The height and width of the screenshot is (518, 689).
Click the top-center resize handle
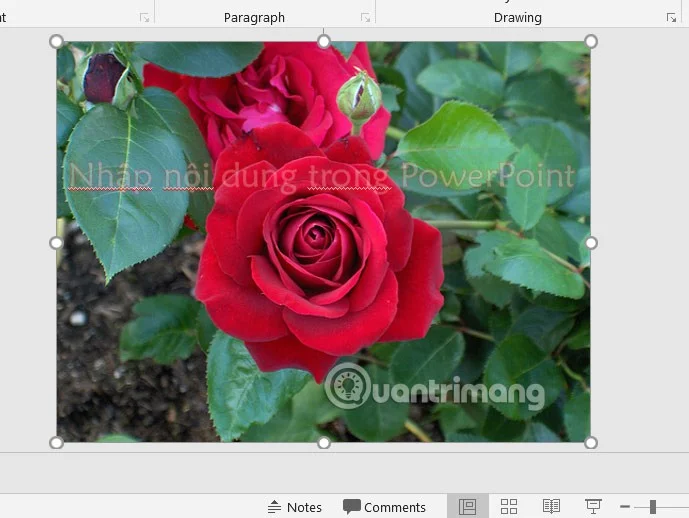(x=323, y=41)
